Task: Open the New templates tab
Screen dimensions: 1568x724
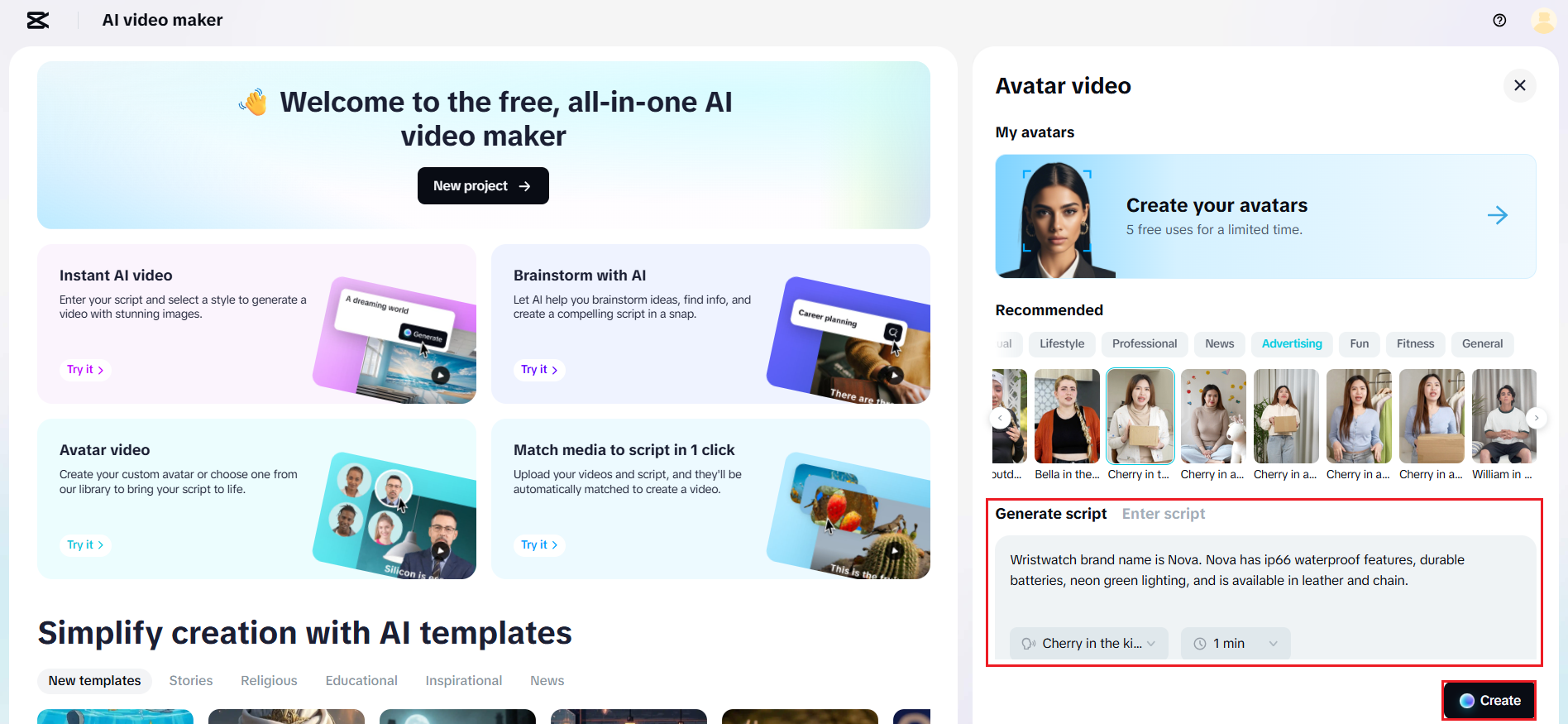Action: (x=94, y=681)
